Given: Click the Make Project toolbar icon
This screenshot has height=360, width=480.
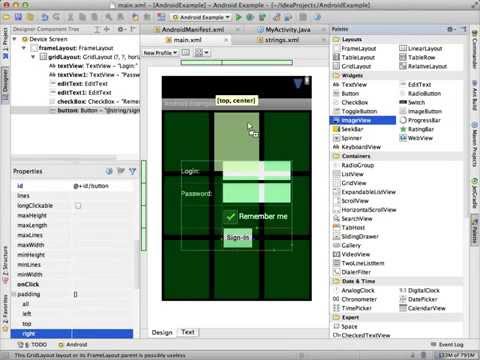Looking at the screenshot, I should [161, 17].
